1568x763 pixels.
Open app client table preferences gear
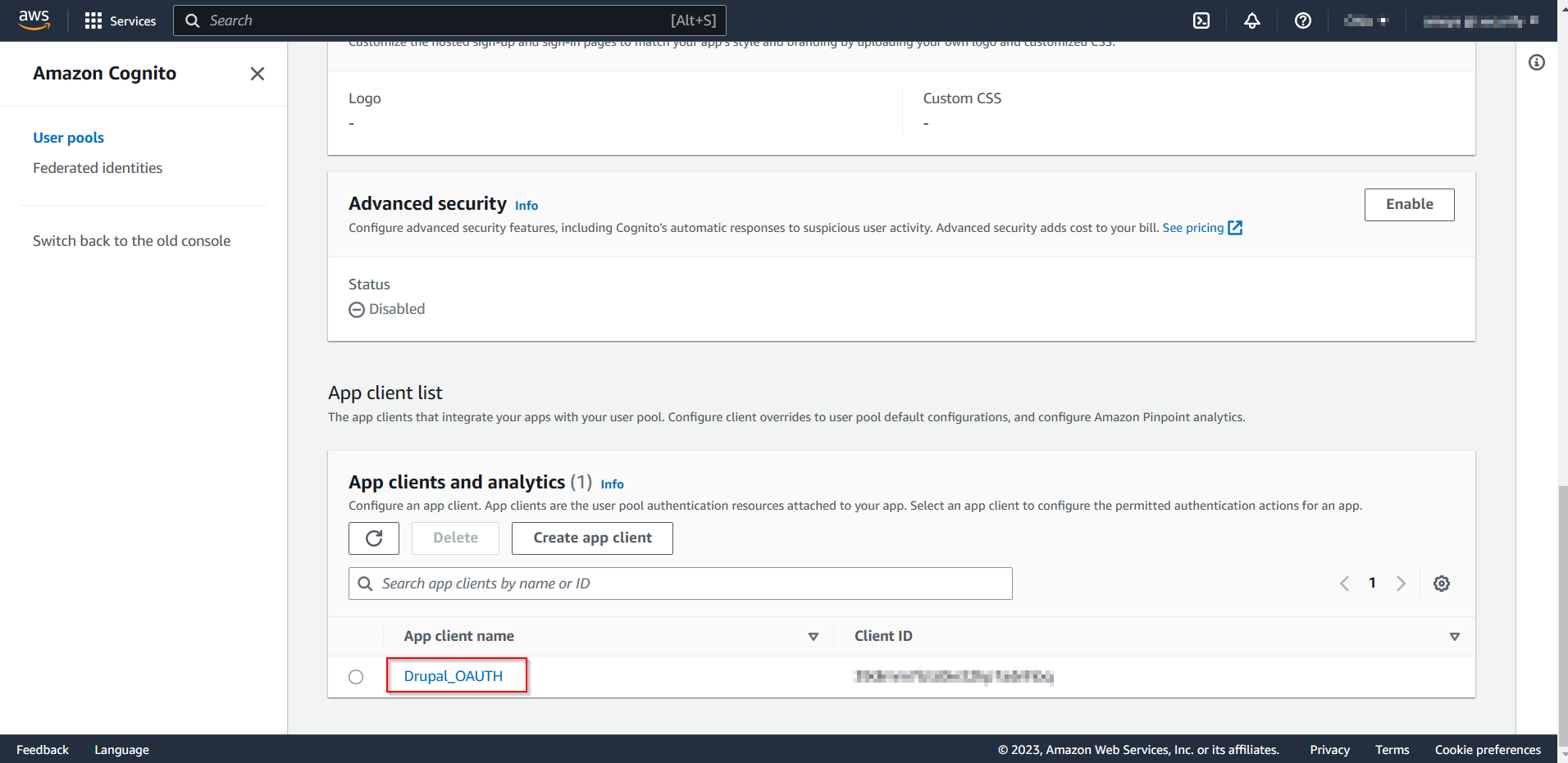point(1442,584)
